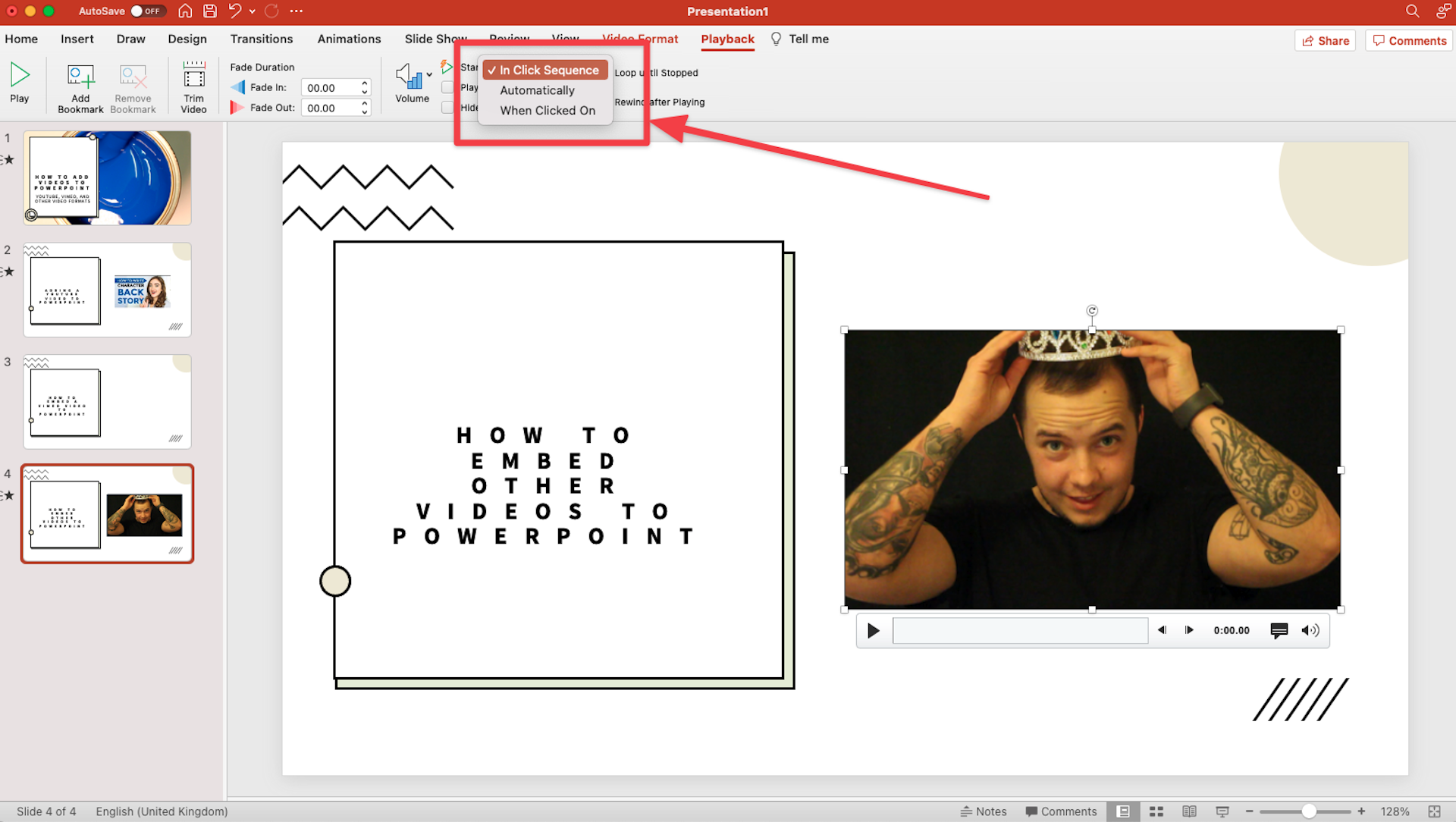Image resolution: width=1456 pixels, height=822 pixels.
Task: Switch to Slide Sorter view icon
Action: (x=1156, y=811)
